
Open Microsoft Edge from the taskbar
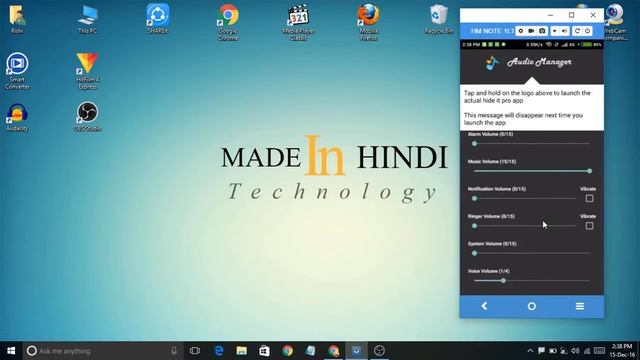(219, 351)
